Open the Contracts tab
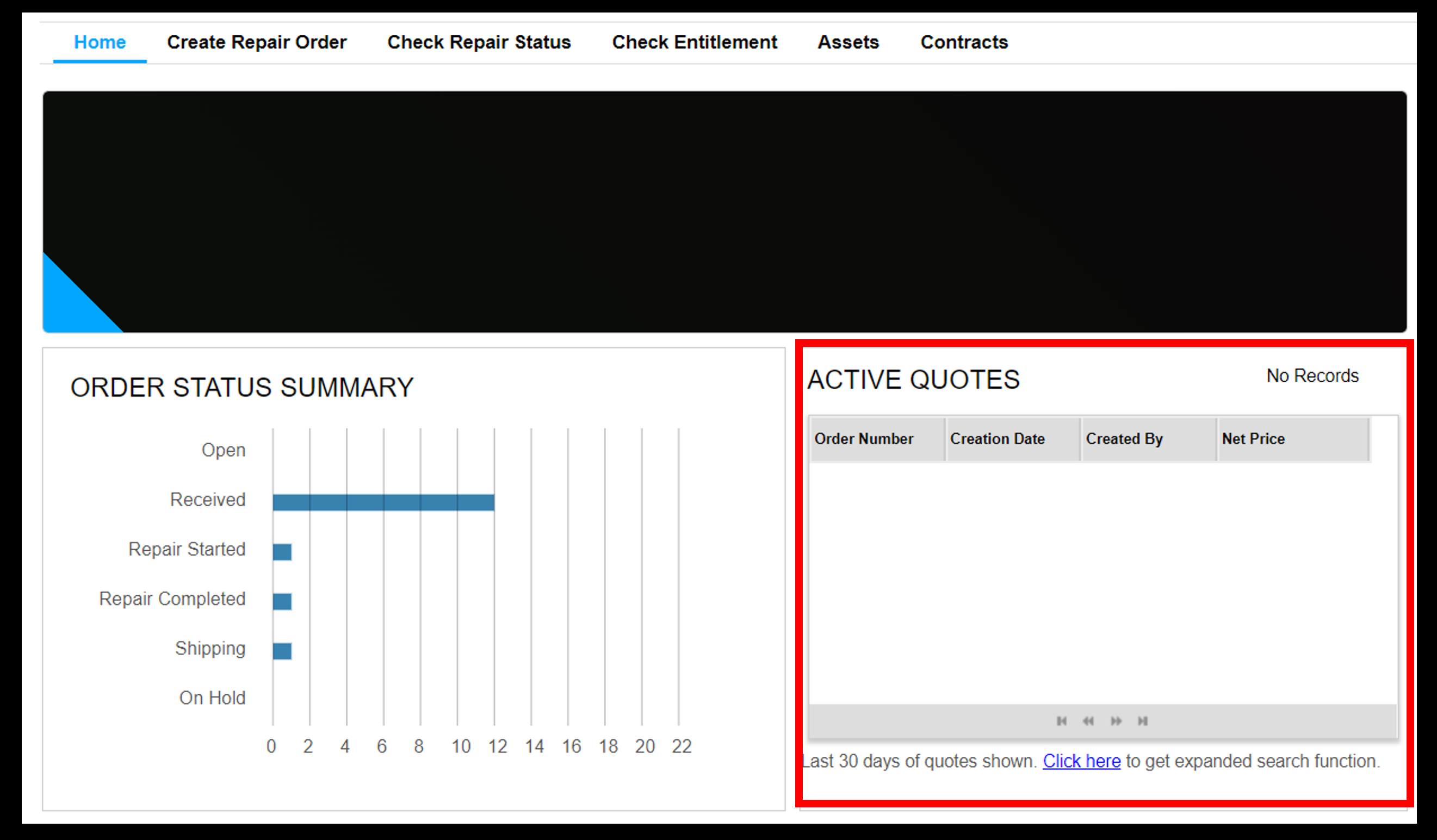The width and height of the screenshot is (1437, 840). (x=964, y=42)
